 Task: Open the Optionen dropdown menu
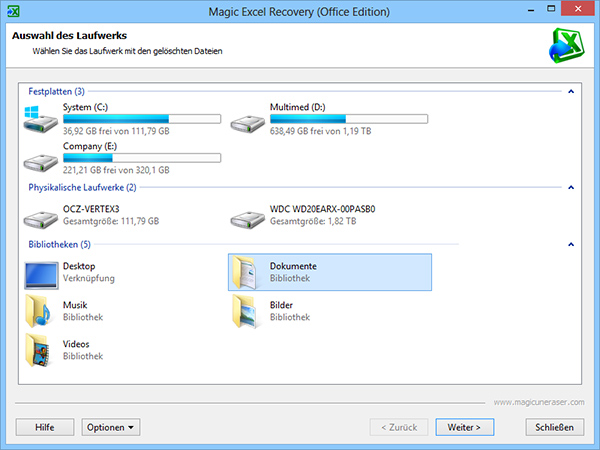(x=111, y=427)
